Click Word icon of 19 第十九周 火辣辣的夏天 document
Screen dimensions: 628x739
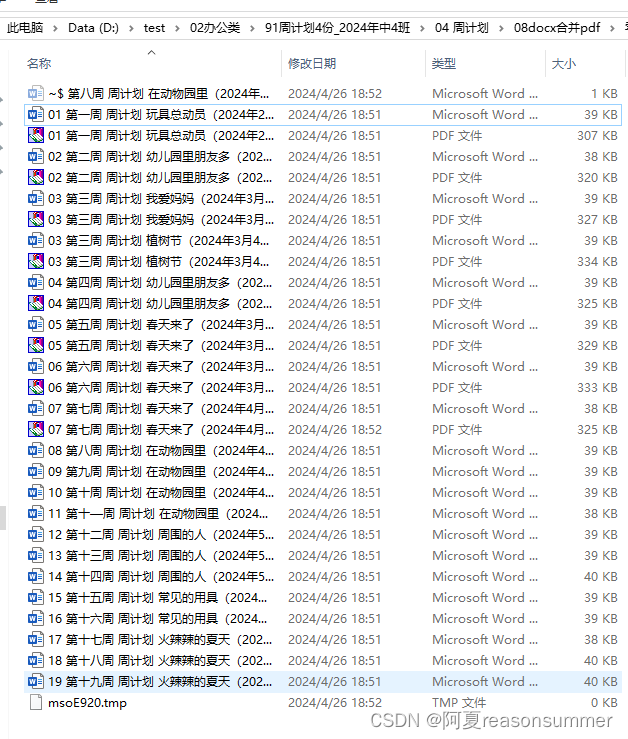tap(36, 681)
